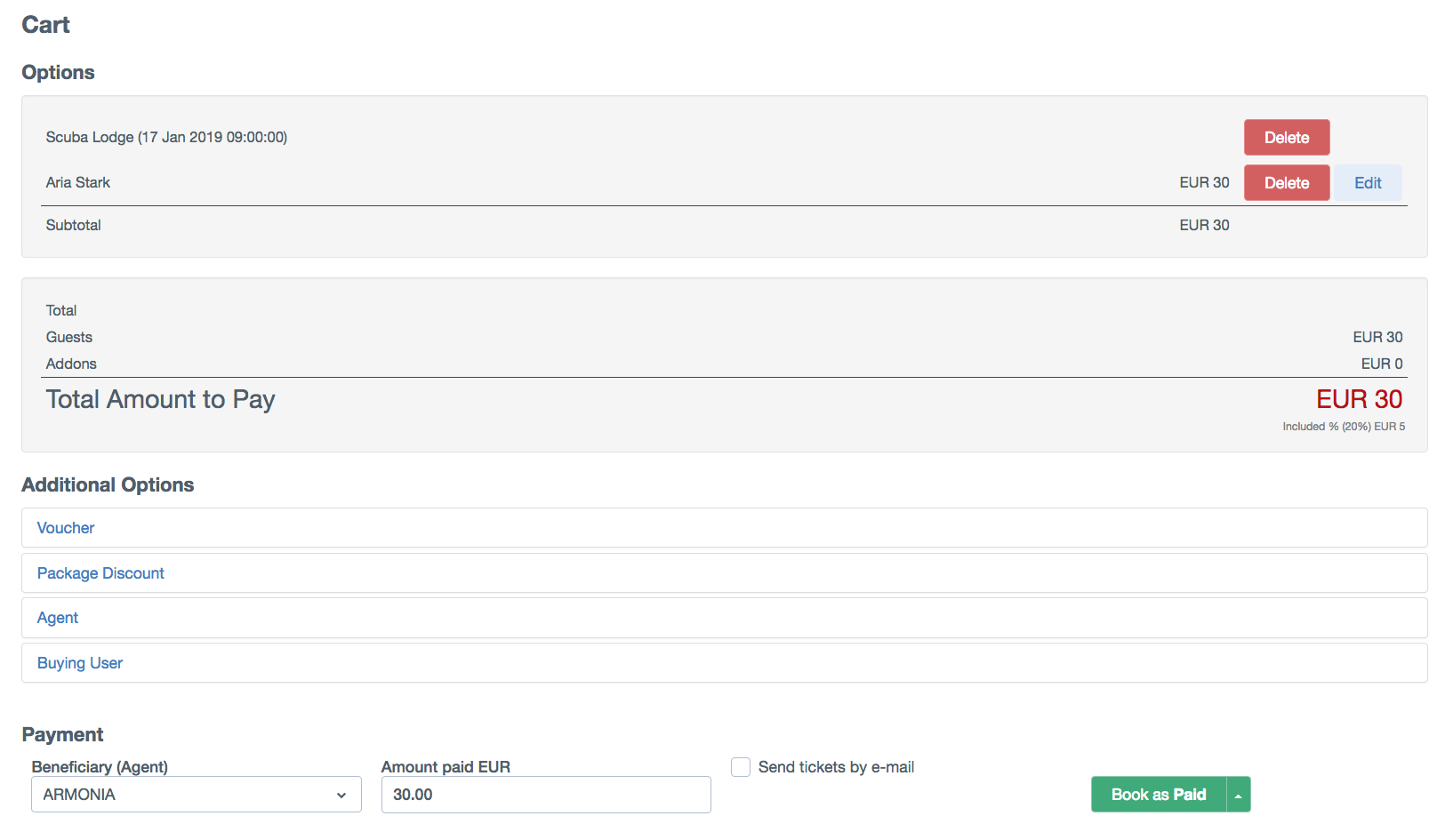The image size is (1445, 840).
Task: Click the Addons EUR 0 amount
Action: 1382,364
